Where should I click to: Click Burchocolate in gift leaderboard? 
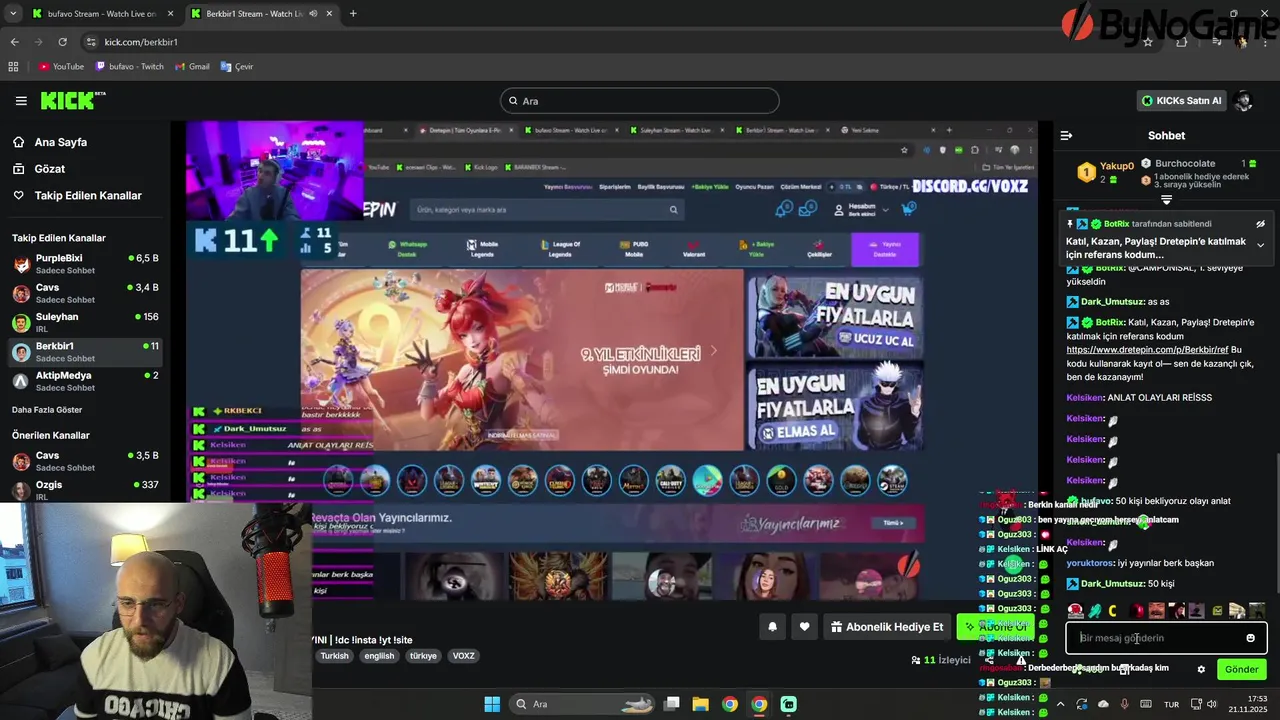(1185, 163)
